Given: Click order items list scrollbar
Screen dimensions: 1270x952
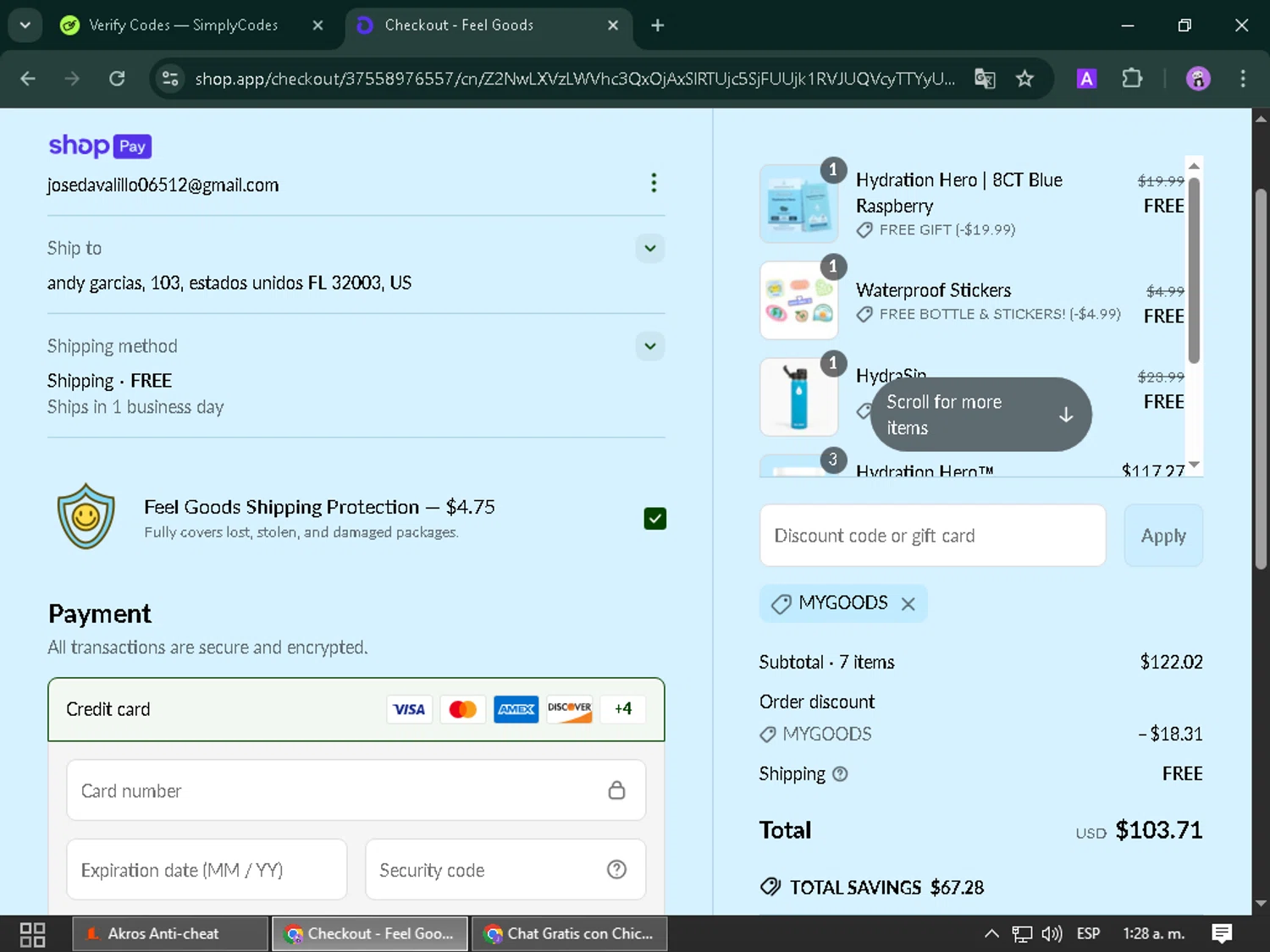Looking at the screenshot, I should pos(1194,271).
